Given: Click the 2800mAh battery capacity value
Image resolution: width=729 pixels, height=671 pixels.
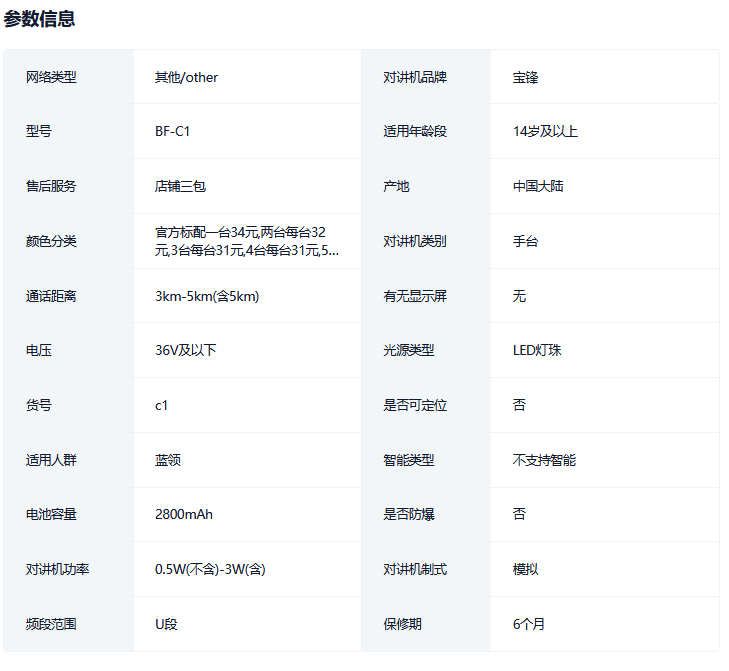Looking at the screenshot, I should pos(184,514).
